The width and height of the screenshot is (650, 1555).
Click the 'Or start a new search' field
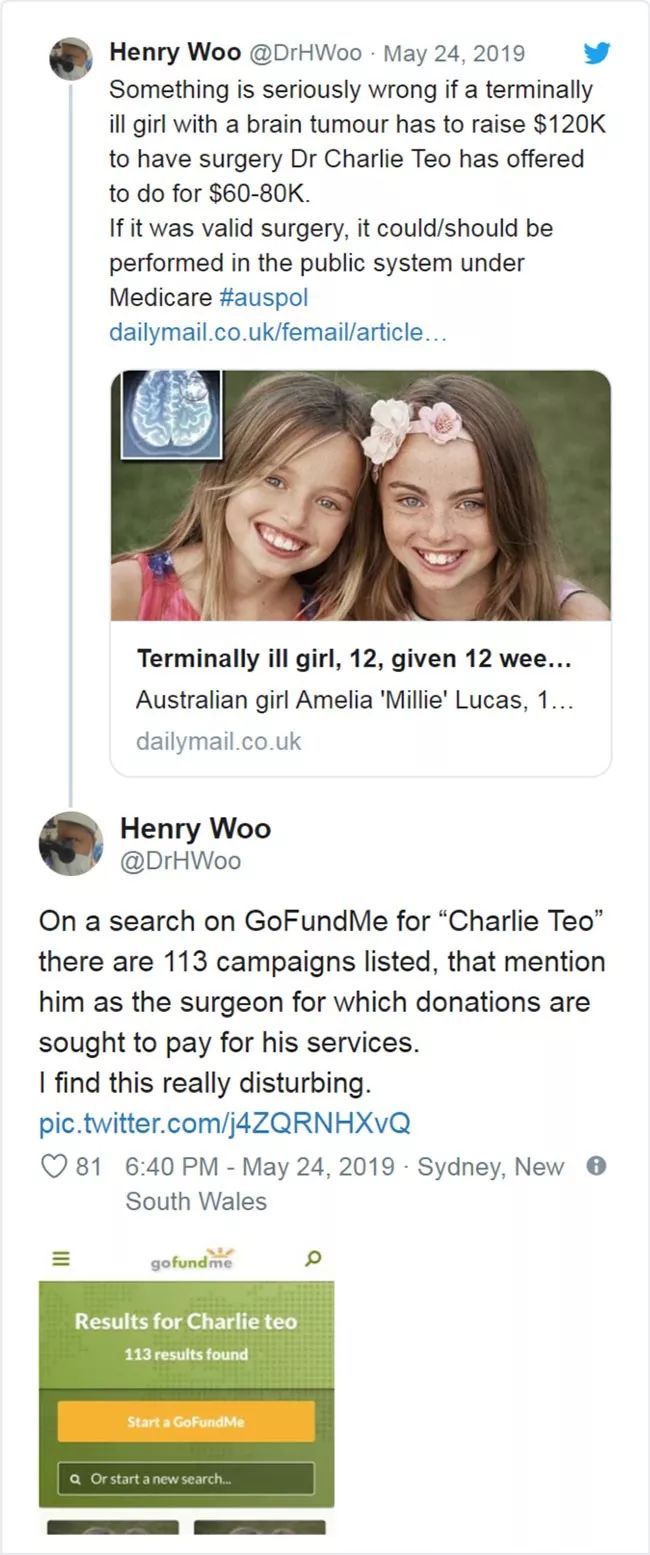pos(186,1478)
